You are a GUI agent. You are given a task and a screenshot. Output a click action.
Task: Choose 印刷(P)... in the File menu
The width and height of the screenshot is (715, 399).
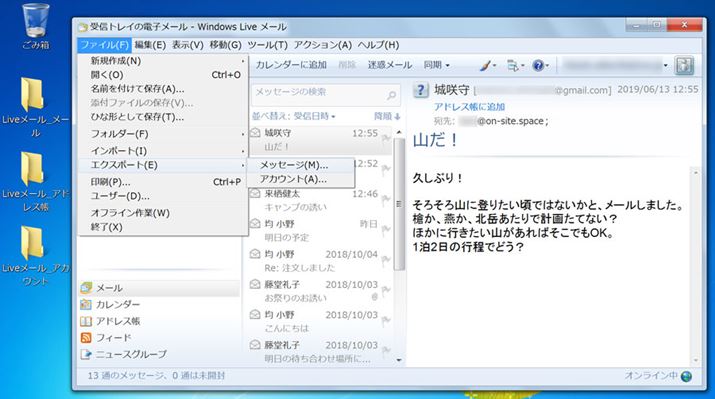pyautogui.click(x=163, y=182)
